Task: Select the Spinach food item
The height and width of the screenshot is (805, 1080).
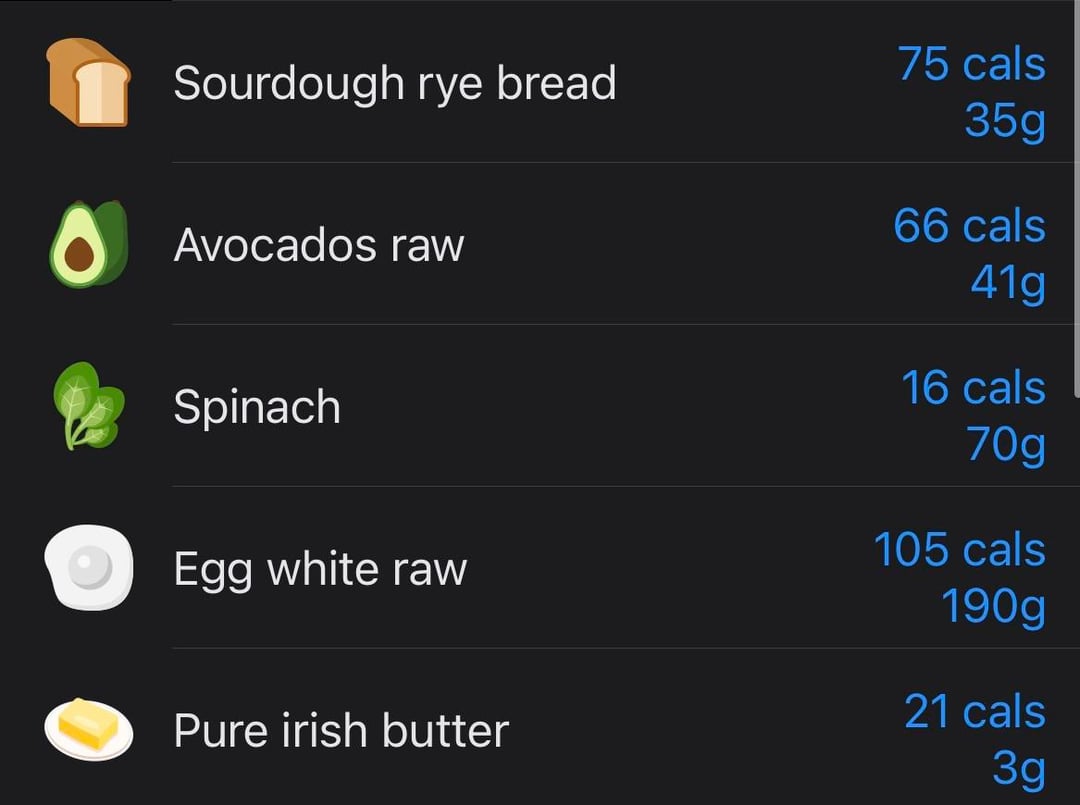Action: click(257, 407)
